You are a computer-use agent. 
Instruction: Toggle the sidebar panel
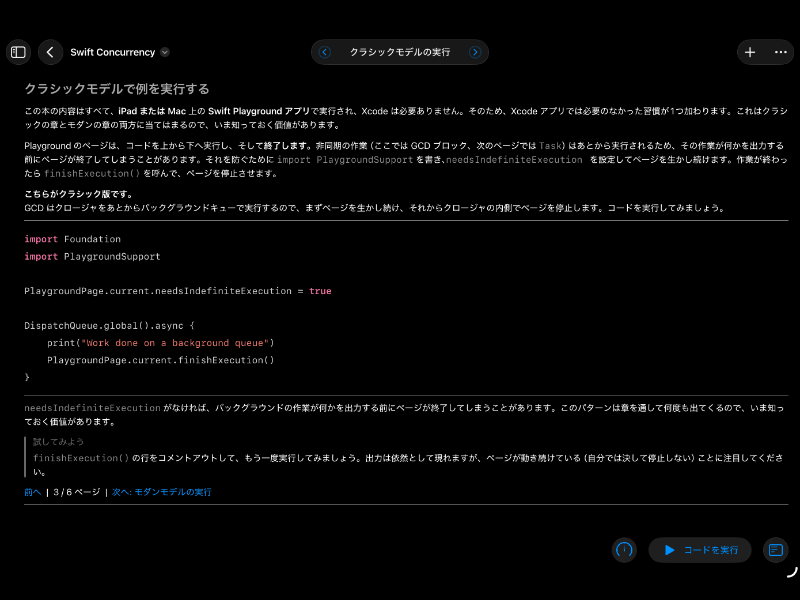point(18,52)
